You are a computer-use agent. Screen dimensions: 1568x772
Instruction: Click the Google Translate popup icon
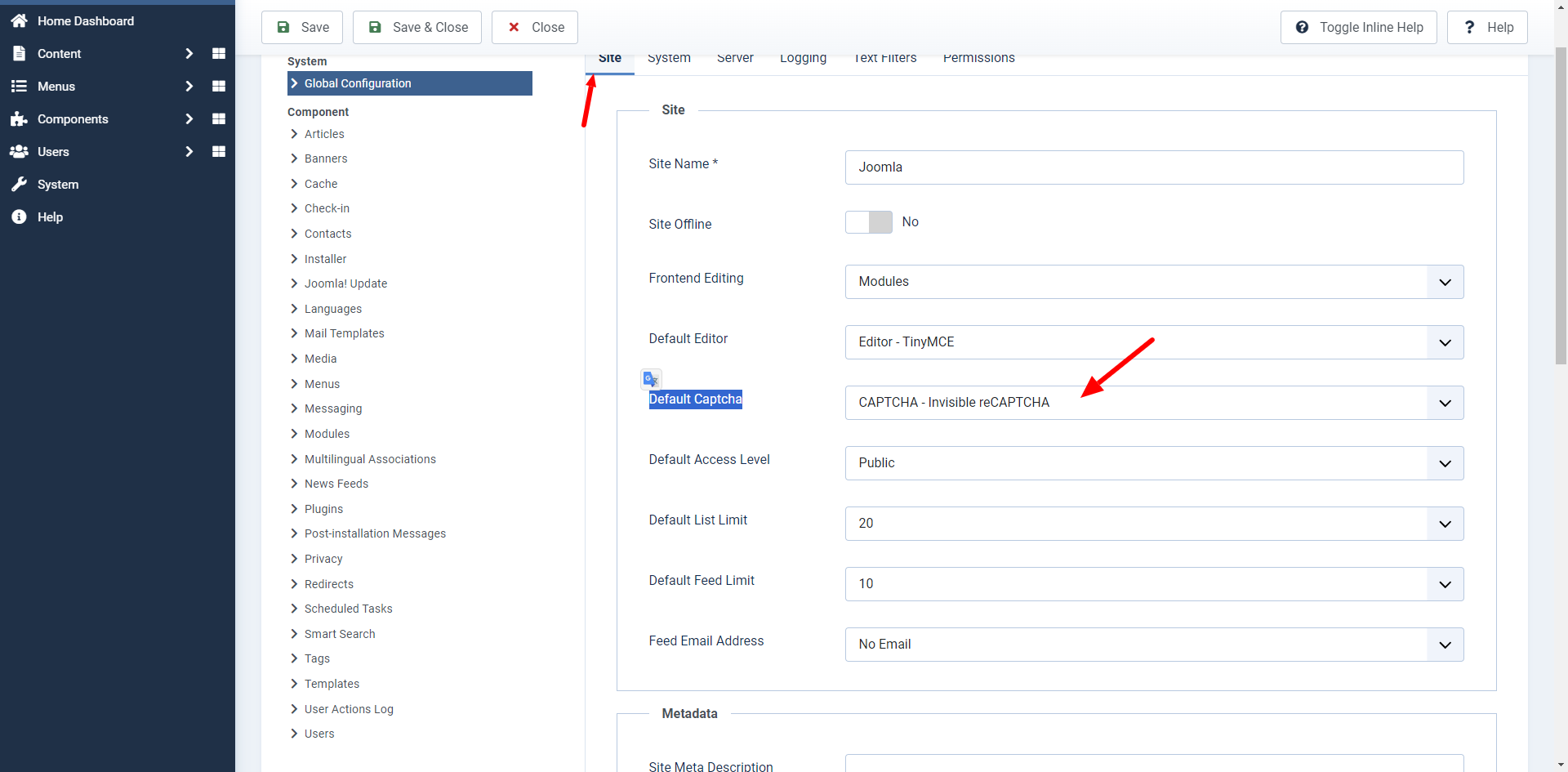651,379
